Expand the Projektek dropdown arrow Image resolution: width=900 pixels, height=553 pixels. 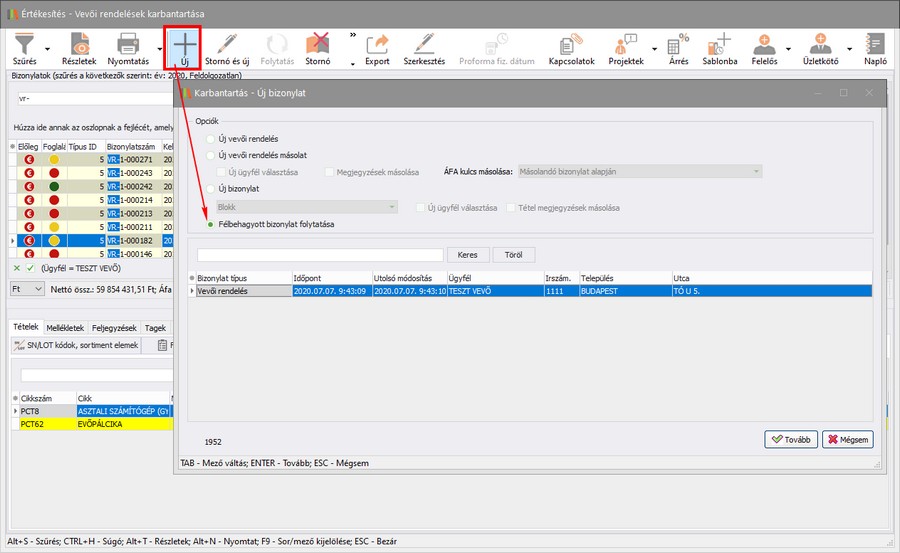pyautogui.click(x=655, y=48)
